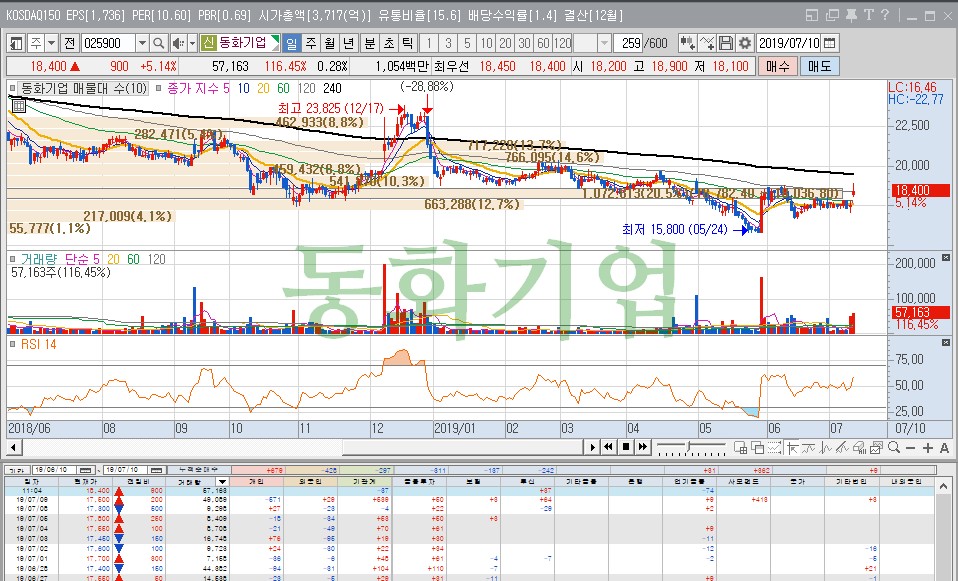Click the 외국인 column header
958x581 pixels.
pyautogui.click(x=310, y=481)
